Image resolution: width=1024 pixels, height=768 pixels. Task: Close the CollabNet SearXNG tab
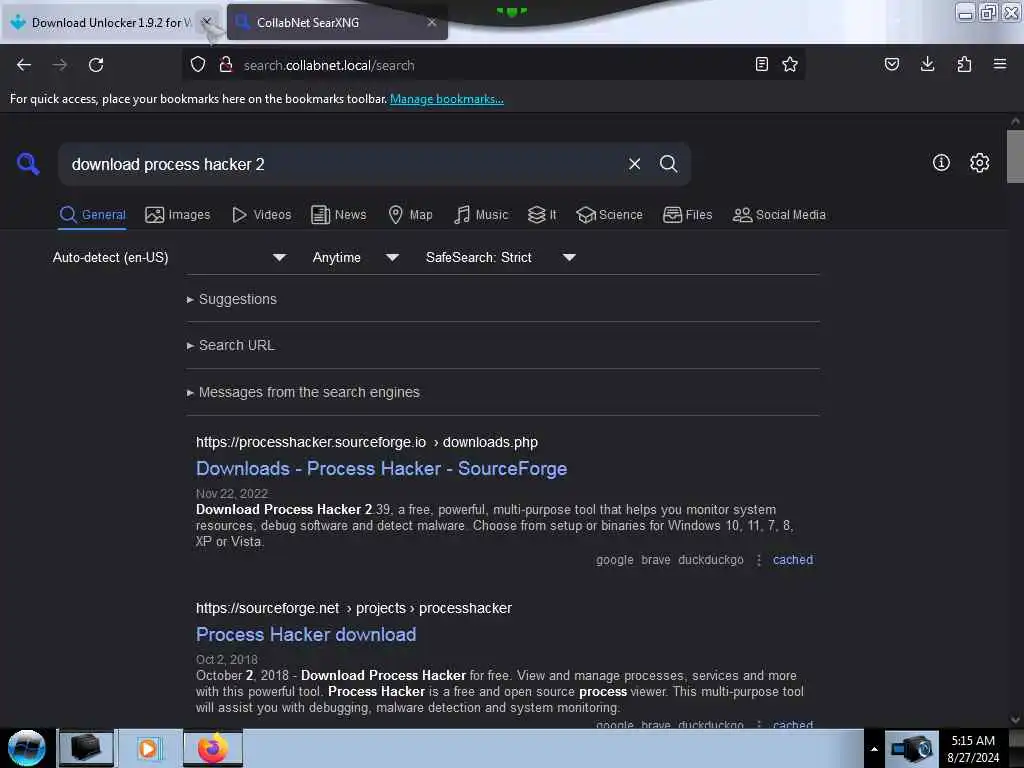point(432,22)
